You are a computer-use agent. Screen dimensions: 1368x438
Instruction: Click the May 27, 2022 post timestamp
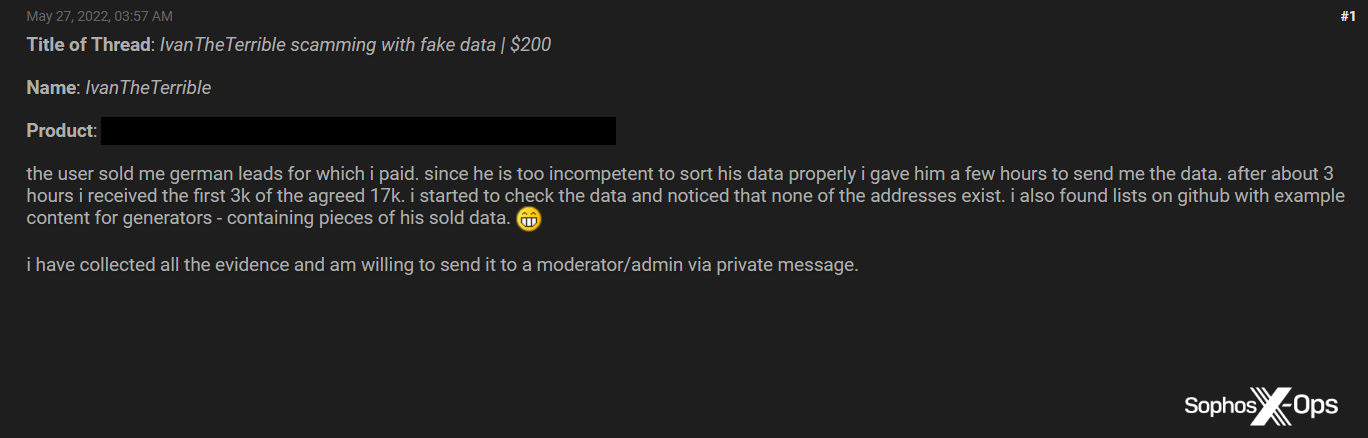(99, 16)
